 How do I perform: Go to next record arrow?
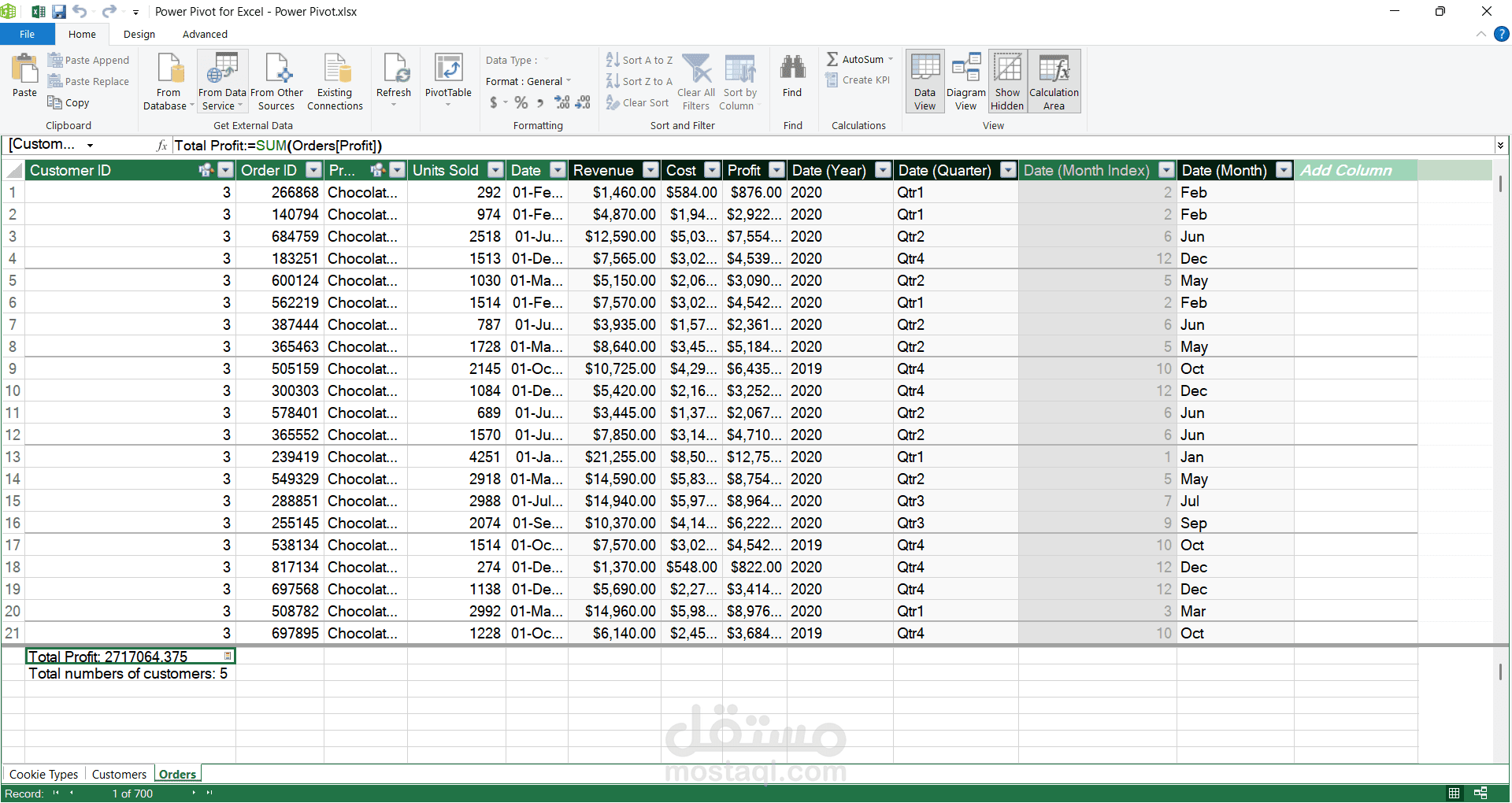pos(194,793)
